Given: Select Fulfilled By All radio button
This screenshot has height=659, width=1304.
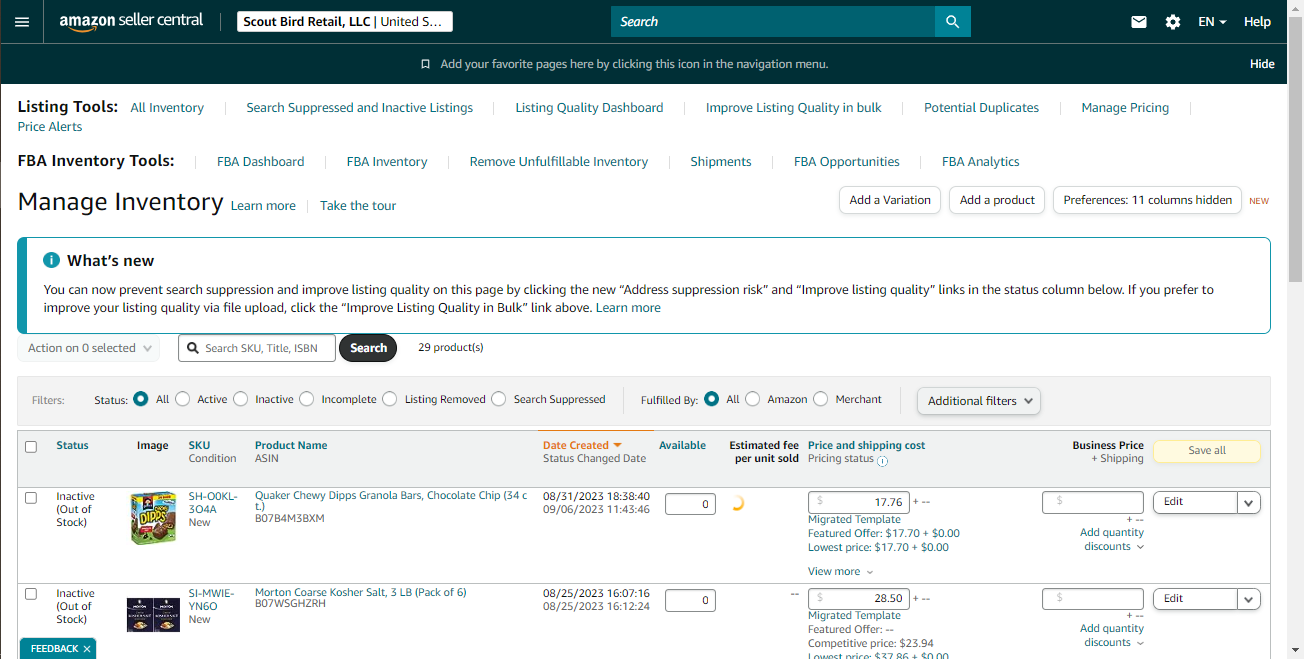Looking at the screenshot, I should (x=712, y=399).
